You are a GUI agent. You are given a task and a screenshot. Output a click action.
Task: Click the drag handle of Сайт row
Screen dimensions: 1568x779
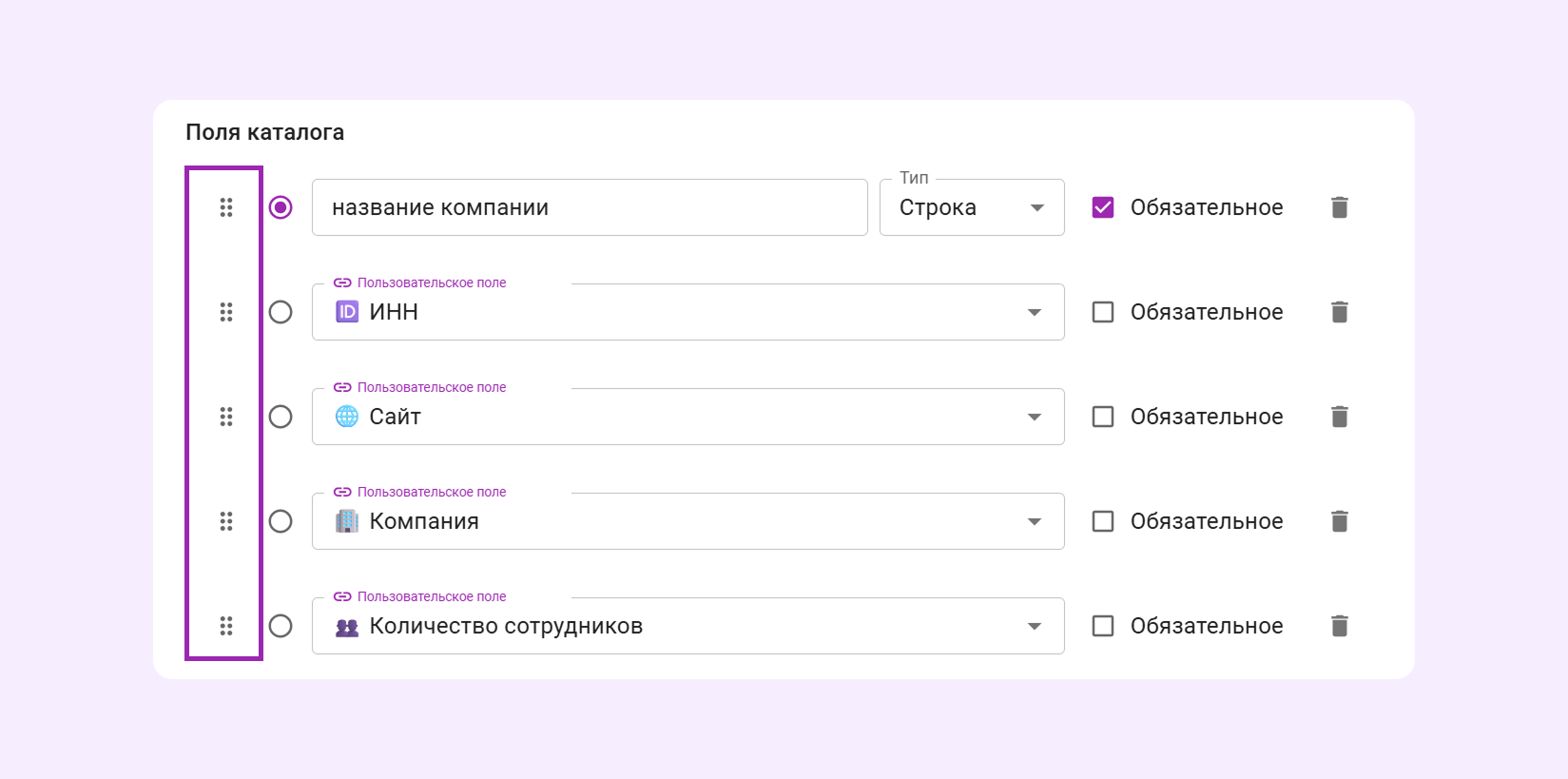pyautogui.click(x=226, y=417)
